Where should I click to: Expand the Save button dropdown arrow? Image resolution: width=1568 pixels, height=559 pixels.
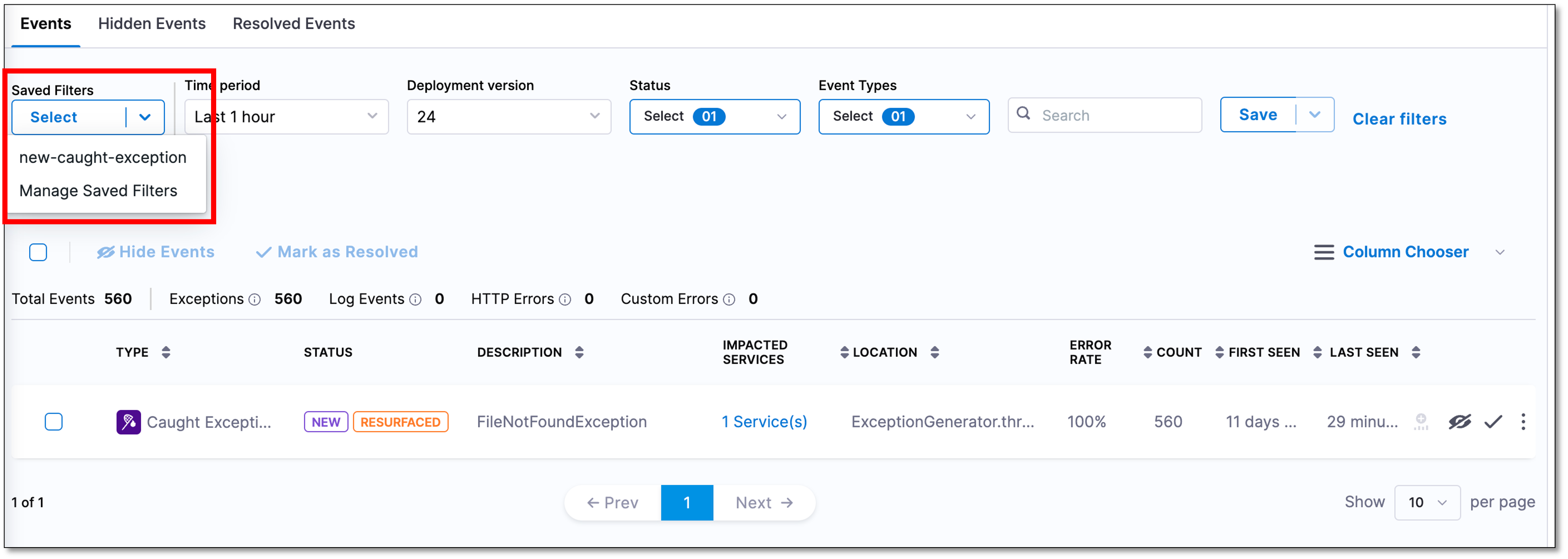[1314, 114]
